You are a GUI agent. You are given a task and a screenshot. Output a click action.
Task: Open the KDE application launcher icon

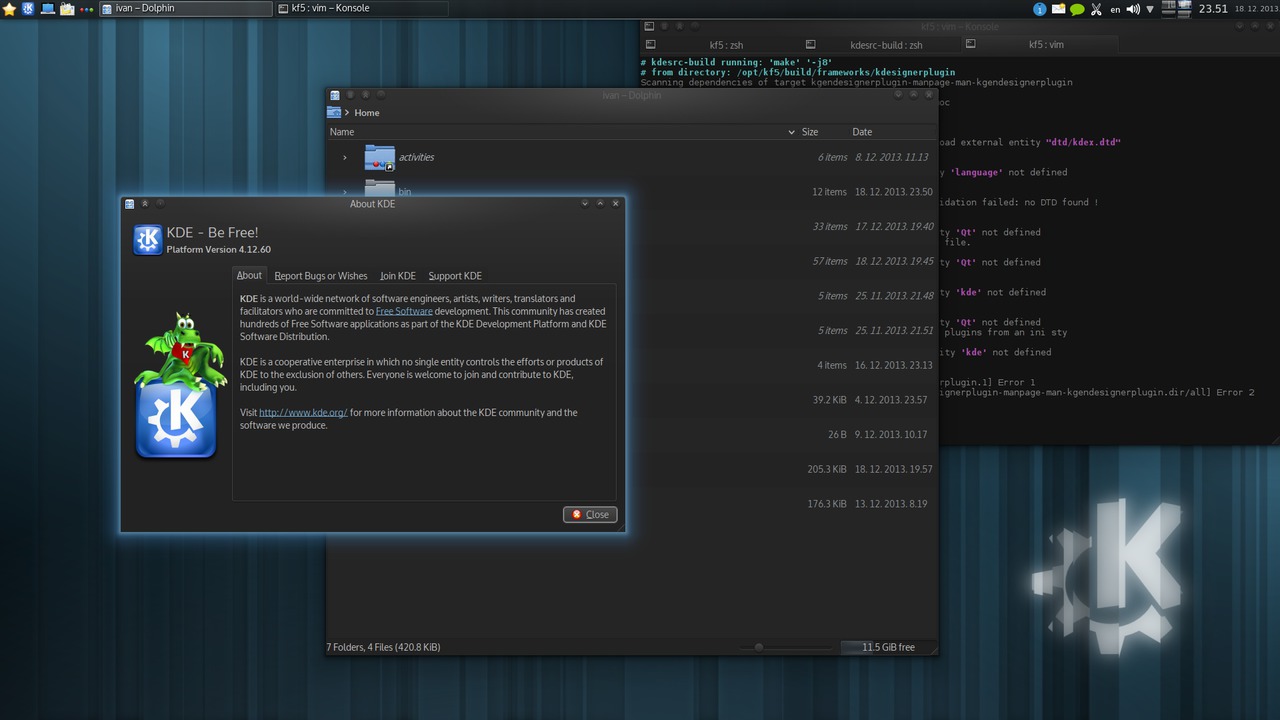28,9
